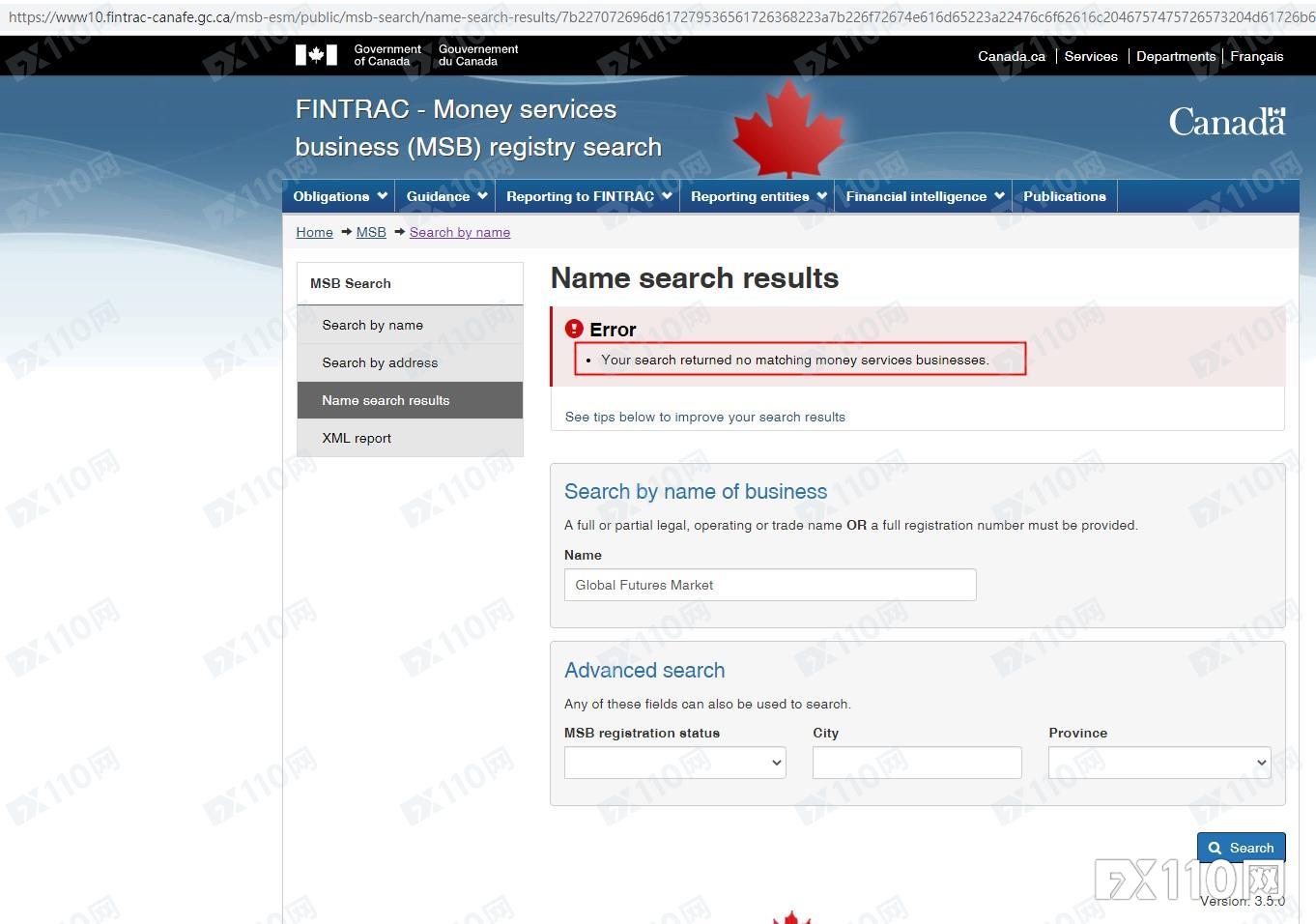
Task: Select MSB Search sidebar heading
Action: [410, 283]
